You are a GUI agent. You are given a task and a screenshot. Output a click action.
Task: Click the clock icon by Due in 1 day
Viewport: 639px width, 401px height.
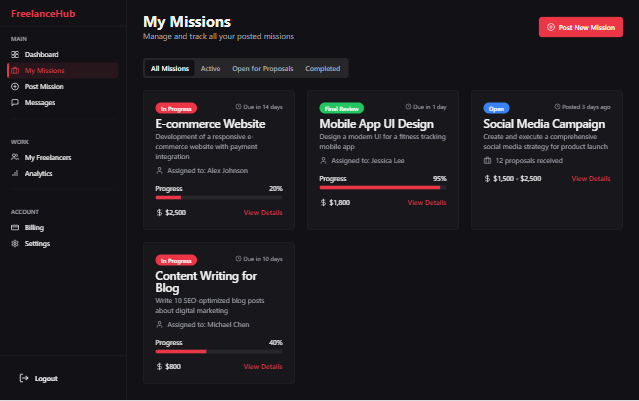[x=408, y=107]
